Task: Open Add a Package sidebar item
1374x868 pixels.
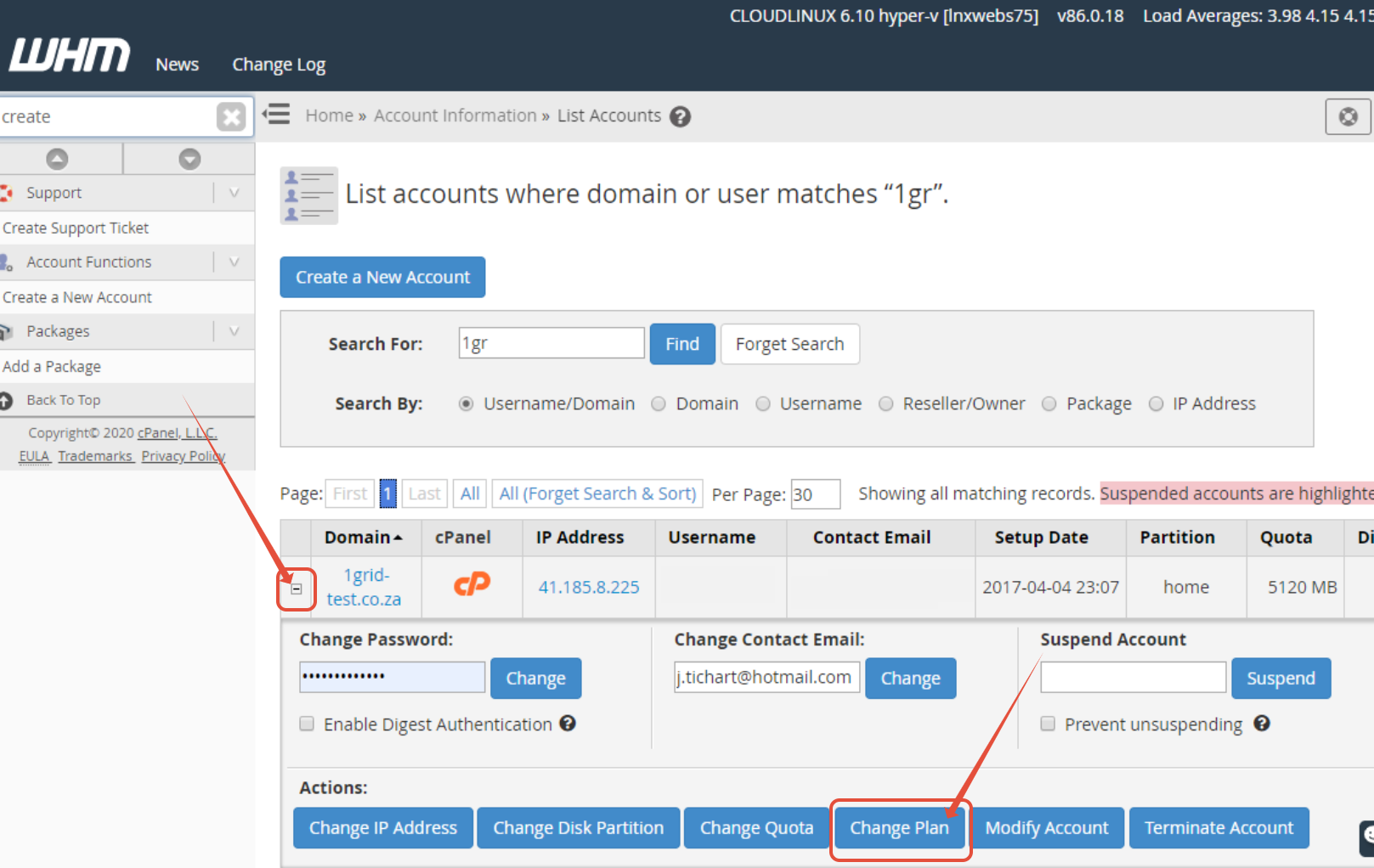Action: coord(52,366)
